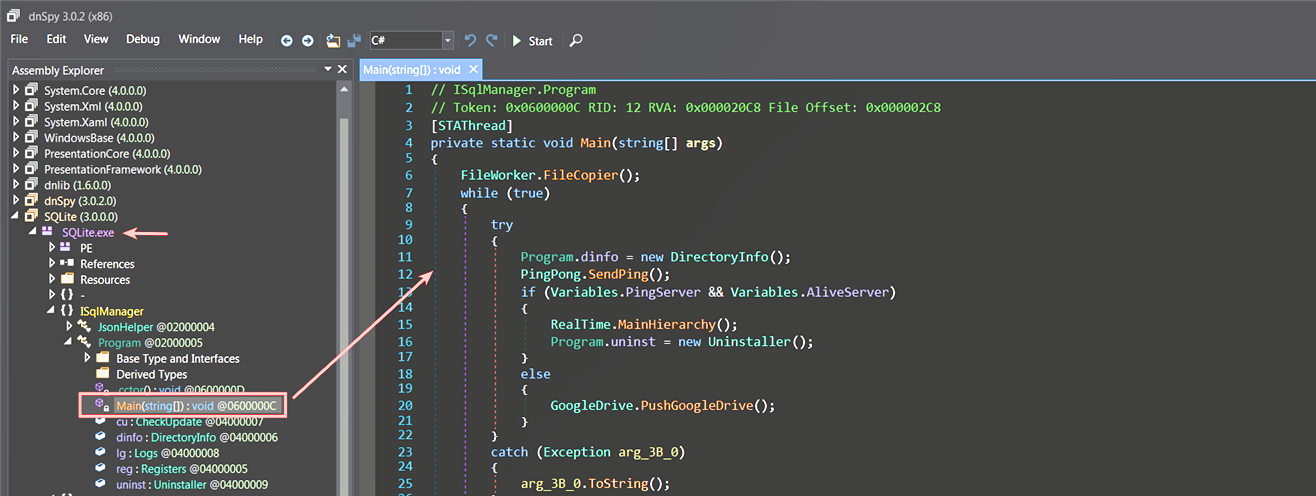
Task: Open search with the magnifier icon
Action: 576,41
